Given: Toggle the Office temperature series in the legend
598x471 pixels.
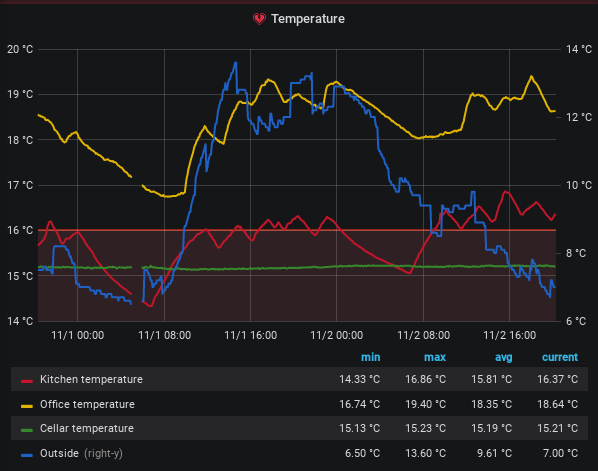Looking at the screenshot, I should coord(87,404).
